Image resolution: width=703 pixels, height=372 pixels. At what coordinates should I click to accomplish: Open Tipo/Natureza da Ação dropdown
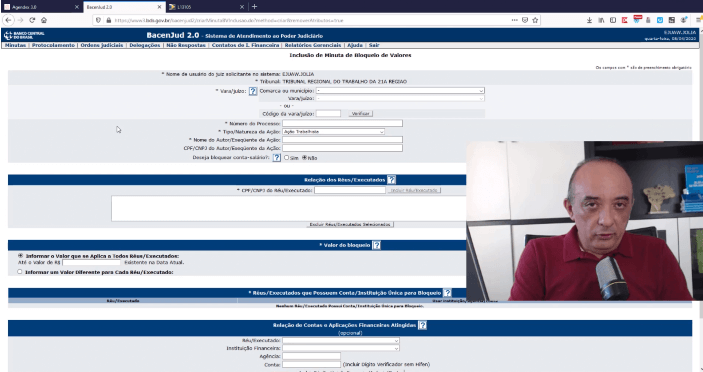334,132
